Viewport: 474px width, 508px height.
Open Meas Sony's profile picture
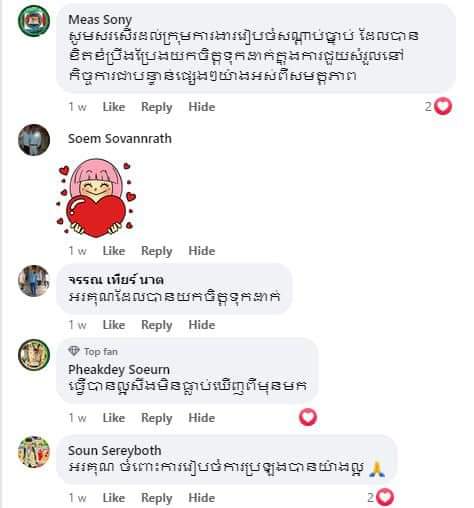click(34, 21)
